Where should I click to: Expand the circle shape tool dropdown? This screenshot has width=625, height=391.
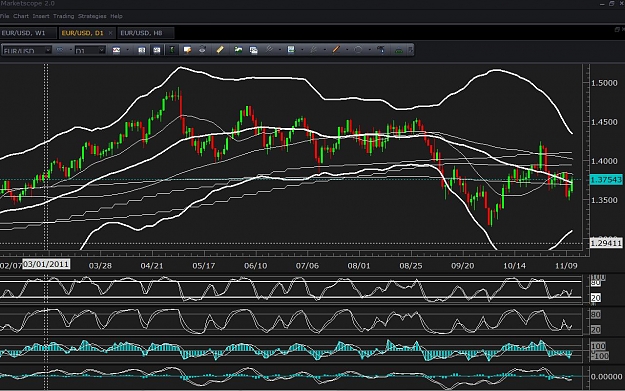369,50
